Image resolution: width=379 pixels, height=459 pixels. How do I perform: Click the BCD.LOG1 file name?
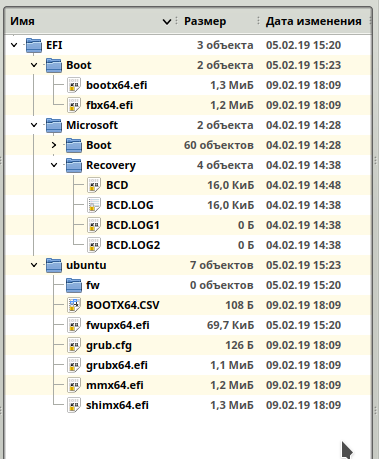[133, 225]
